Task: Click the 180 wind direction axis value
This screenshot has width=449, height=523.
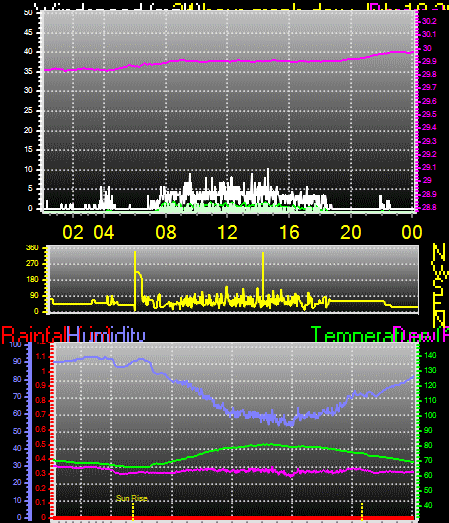Action: 32,280
